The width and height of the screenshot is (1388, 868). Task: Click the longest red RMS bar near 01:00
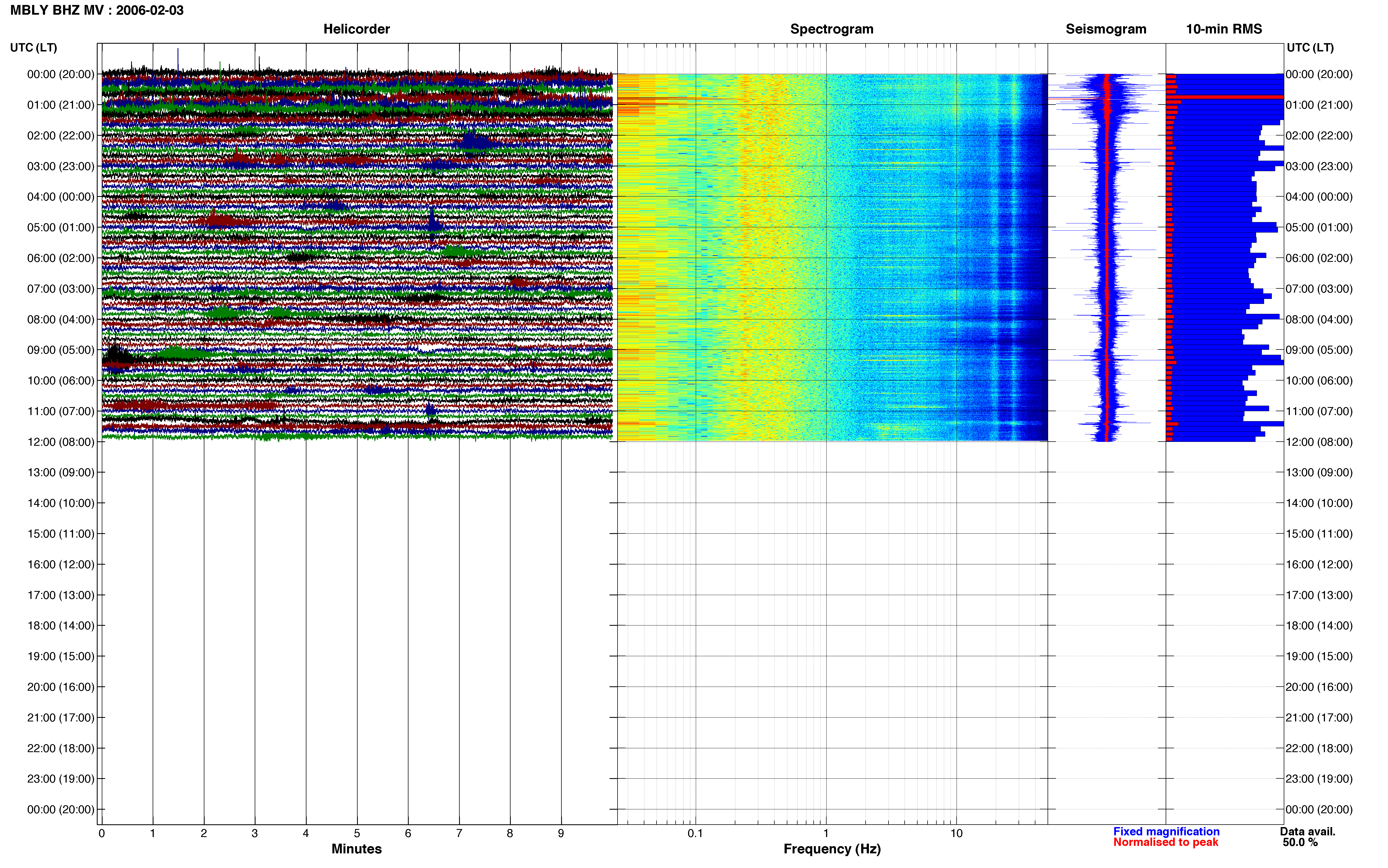tap(1224, 97)
